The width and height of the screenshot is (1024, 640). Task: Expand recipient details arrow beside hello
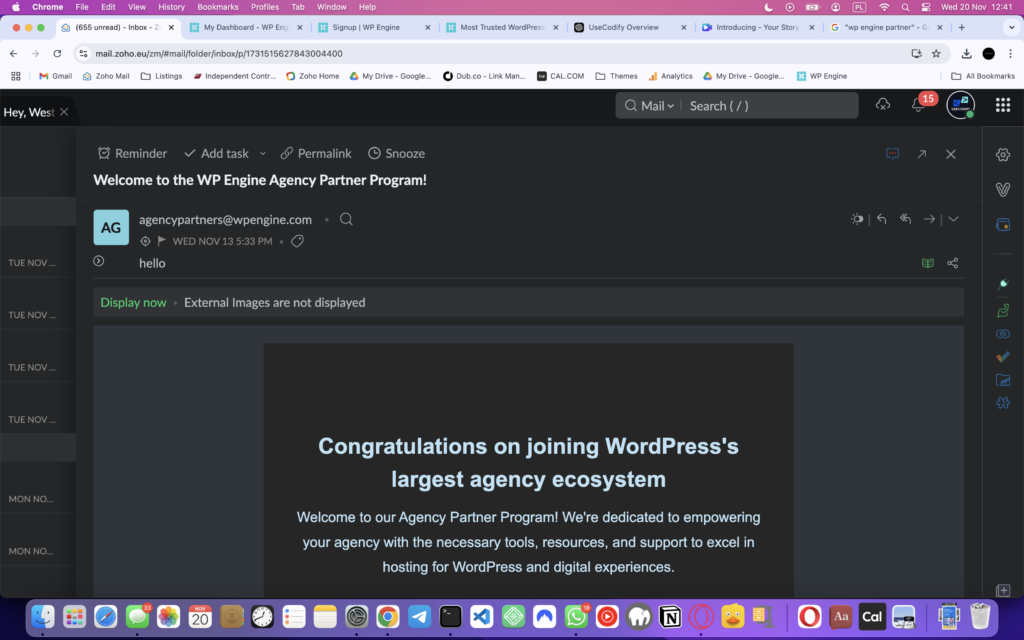pos(99,261)
